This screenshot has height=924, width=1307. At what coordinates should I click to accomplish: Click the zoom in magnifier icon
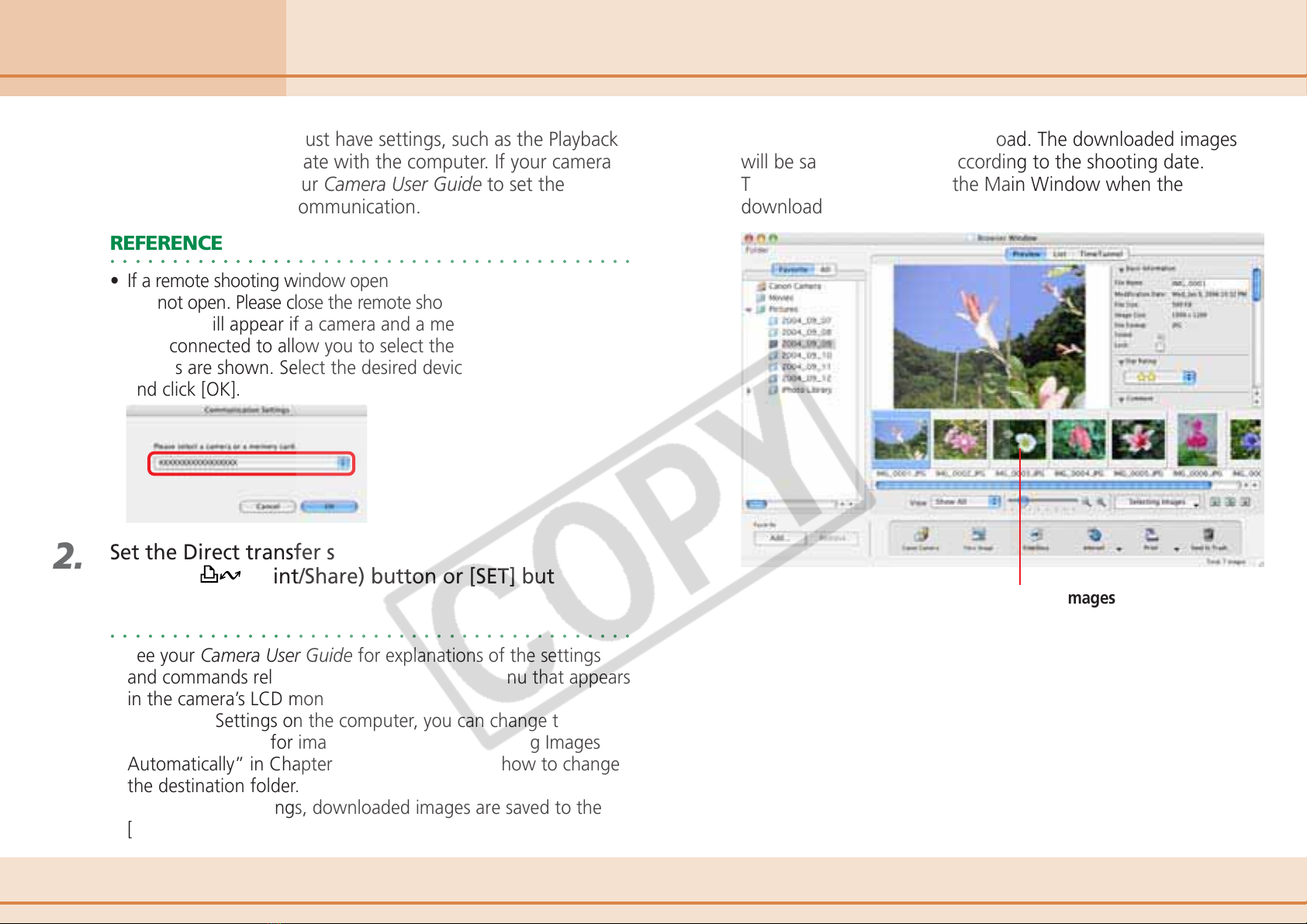1101,502
